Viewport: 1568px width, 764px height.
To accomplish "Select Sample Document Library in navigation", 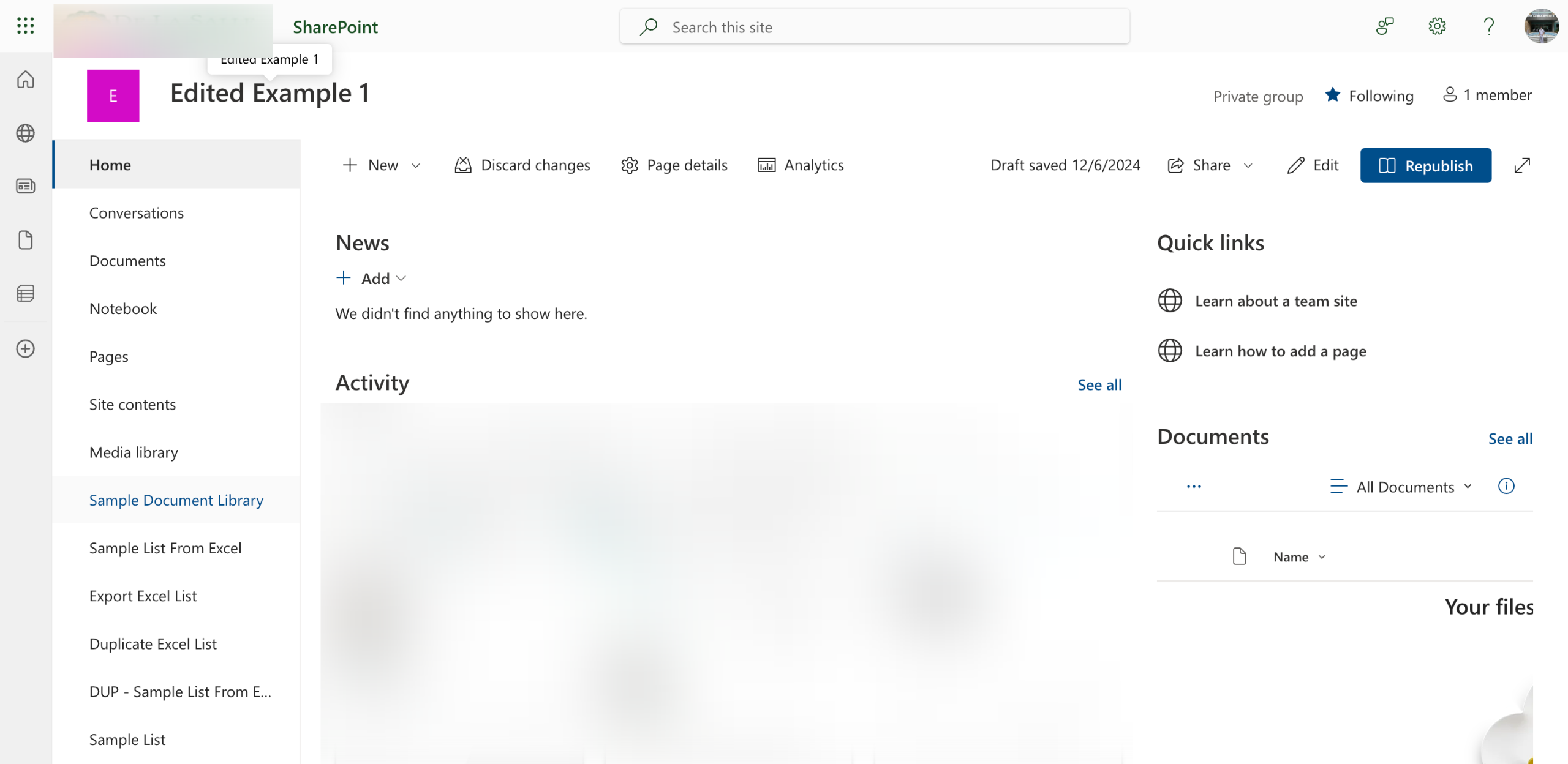I will [176, 500].
